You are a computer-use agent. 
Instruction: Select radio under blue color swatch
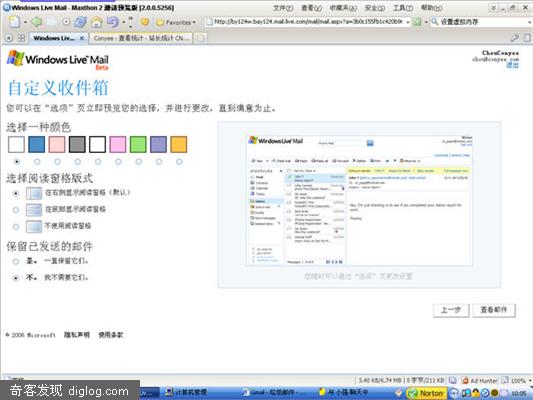[x=37, y=161]
